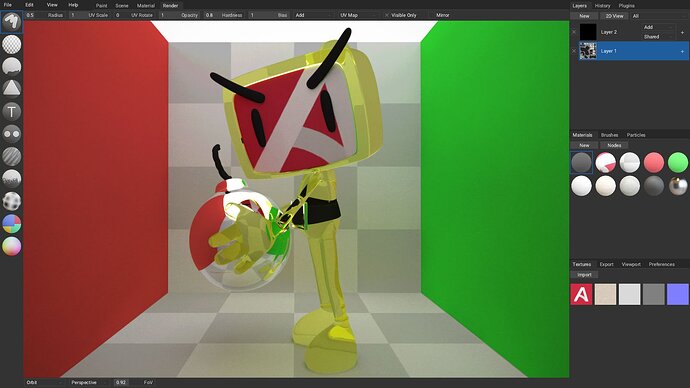This screenshot has height=388, width=690.
Task: Select the purple-blue normal map texture thumbnail
Action: tap(678, 294)
